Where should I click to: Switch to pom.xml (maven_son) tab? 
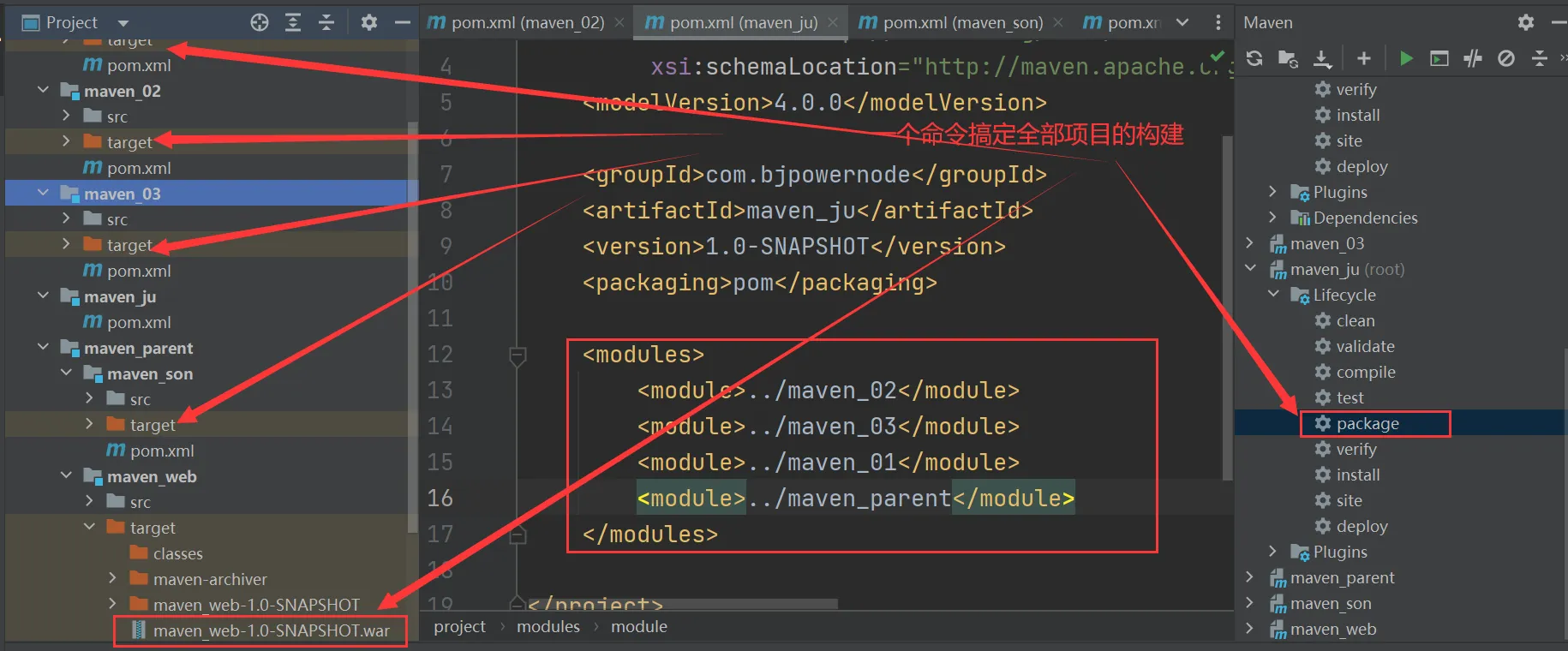point(951,22)
